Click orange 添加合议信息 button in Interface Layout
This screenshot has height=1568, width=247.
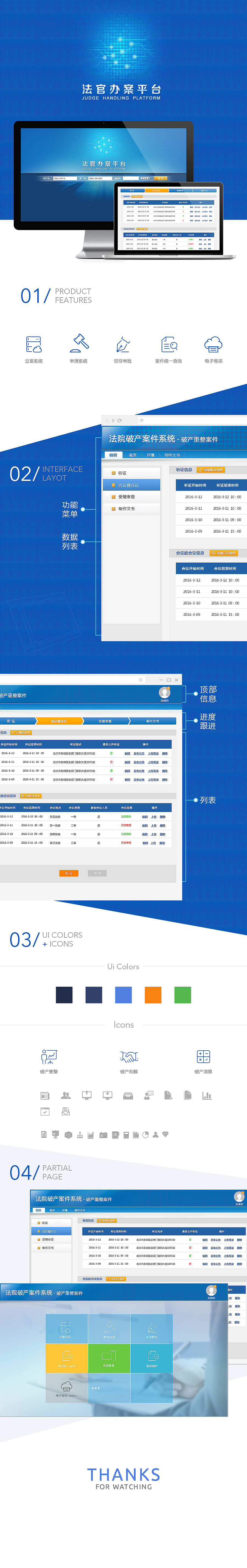click(224, 553)
